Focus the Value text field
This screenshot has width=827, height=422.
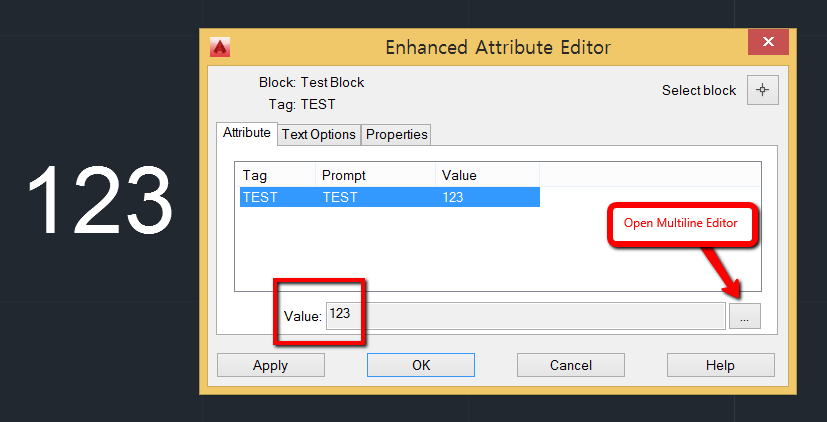click(525, 316)
